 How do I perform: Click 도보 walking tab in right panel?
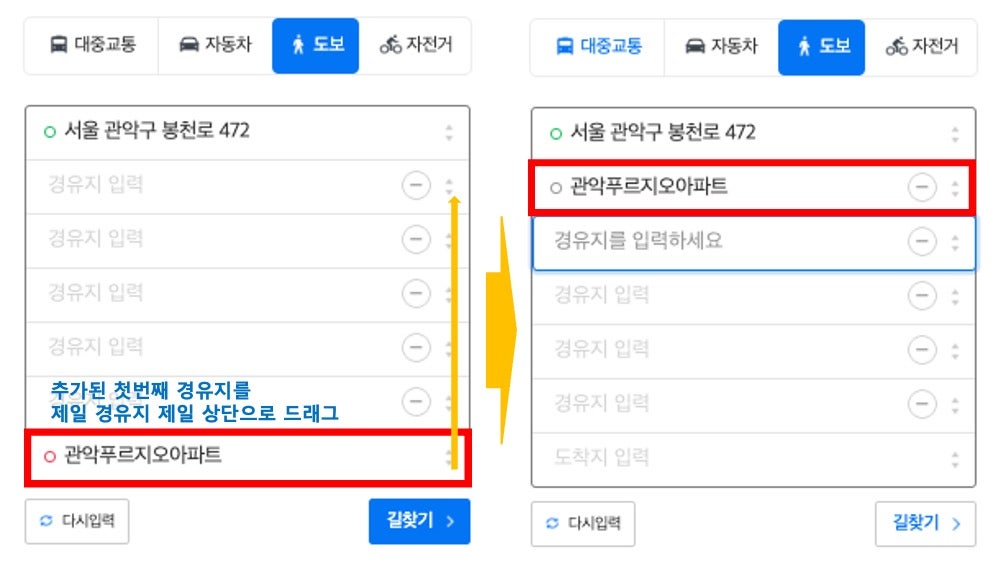pos(821,47)
